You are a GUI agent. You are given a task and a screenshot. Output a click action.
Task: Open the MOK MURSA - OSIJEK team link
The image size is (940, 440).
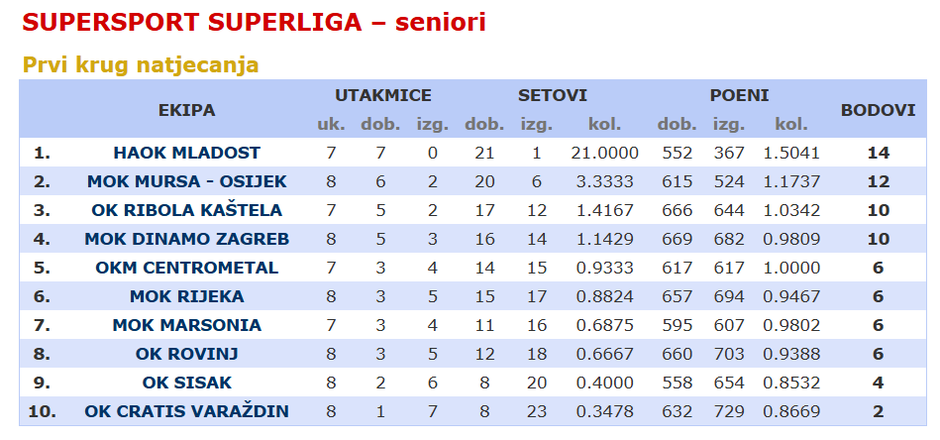tap(187, 181)
